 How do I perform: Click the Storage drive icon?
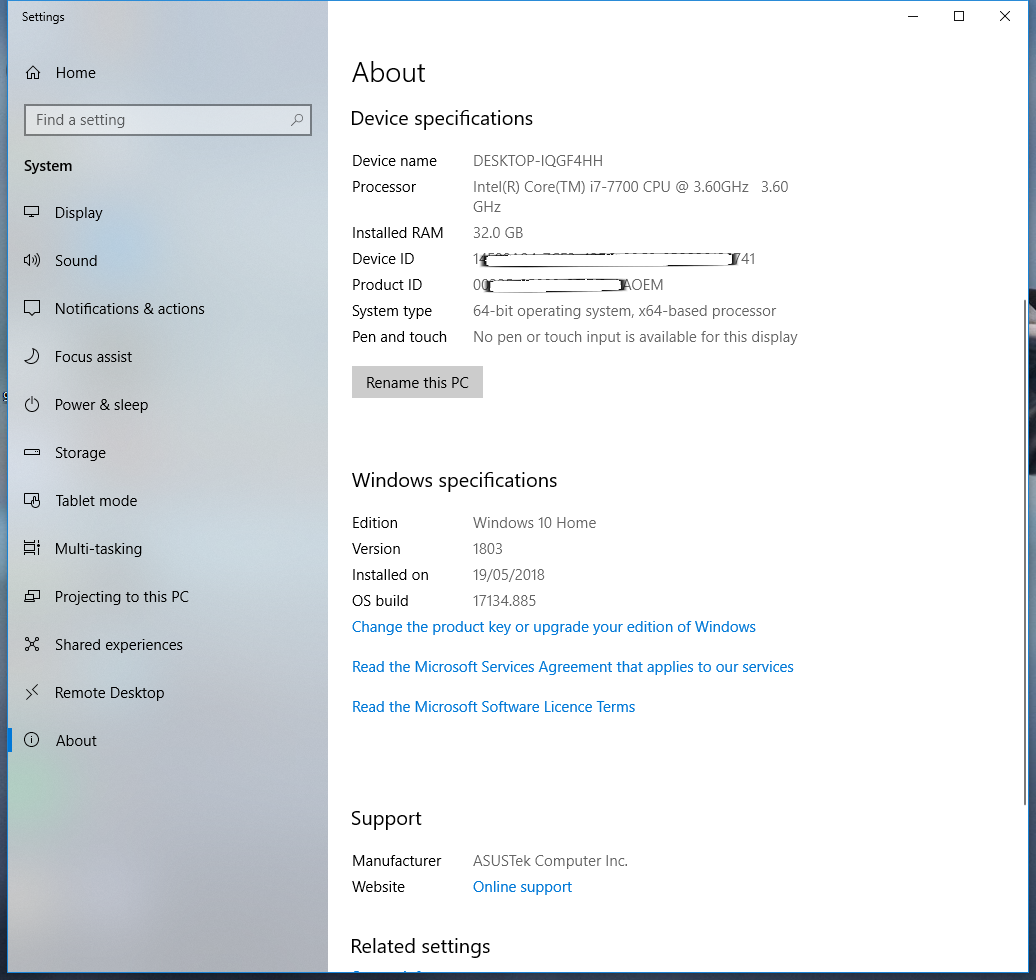point(32,453)
